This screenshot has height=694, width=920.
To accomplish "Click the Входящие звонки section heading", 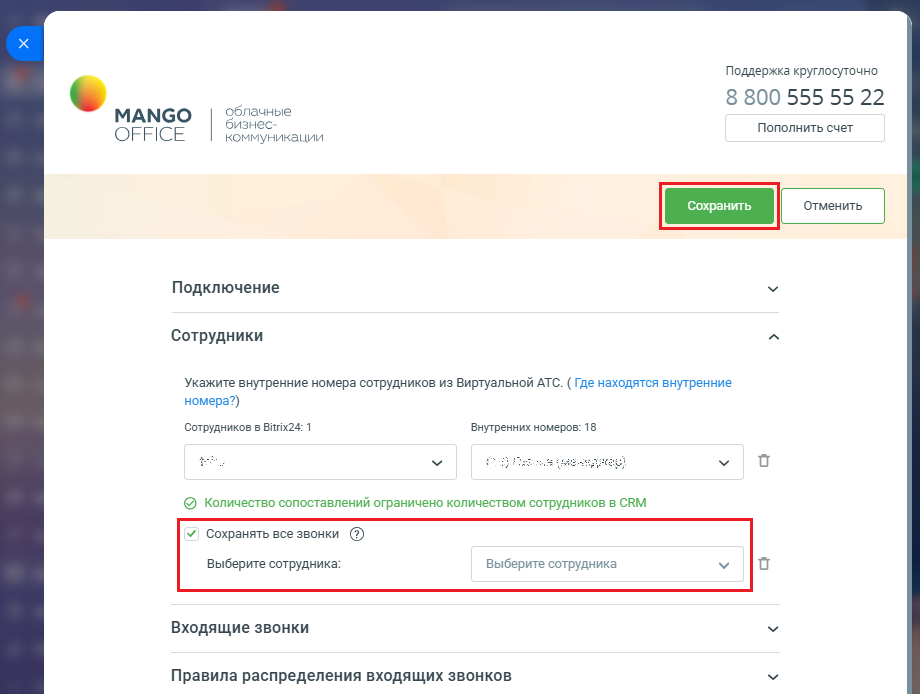I will (x=240, y=628).
